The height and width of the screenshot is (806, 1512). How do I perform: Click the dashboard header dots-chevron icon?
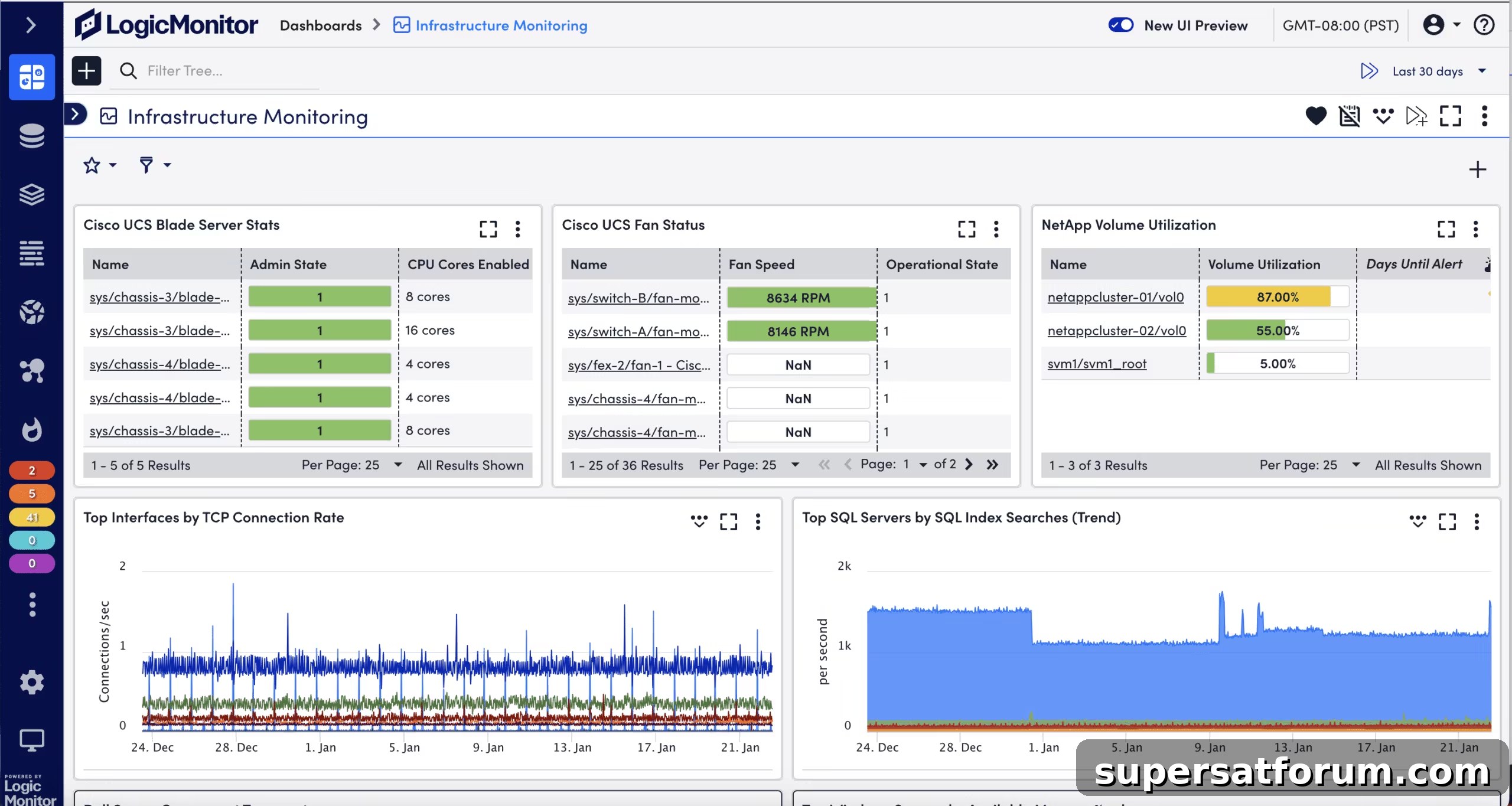[x=1383, y=116]
